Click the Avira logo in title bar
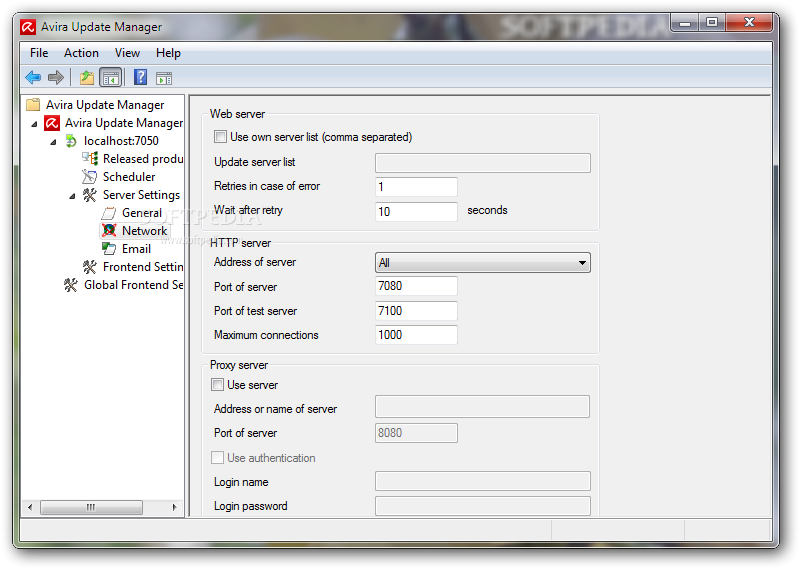 tap(28, 27)
